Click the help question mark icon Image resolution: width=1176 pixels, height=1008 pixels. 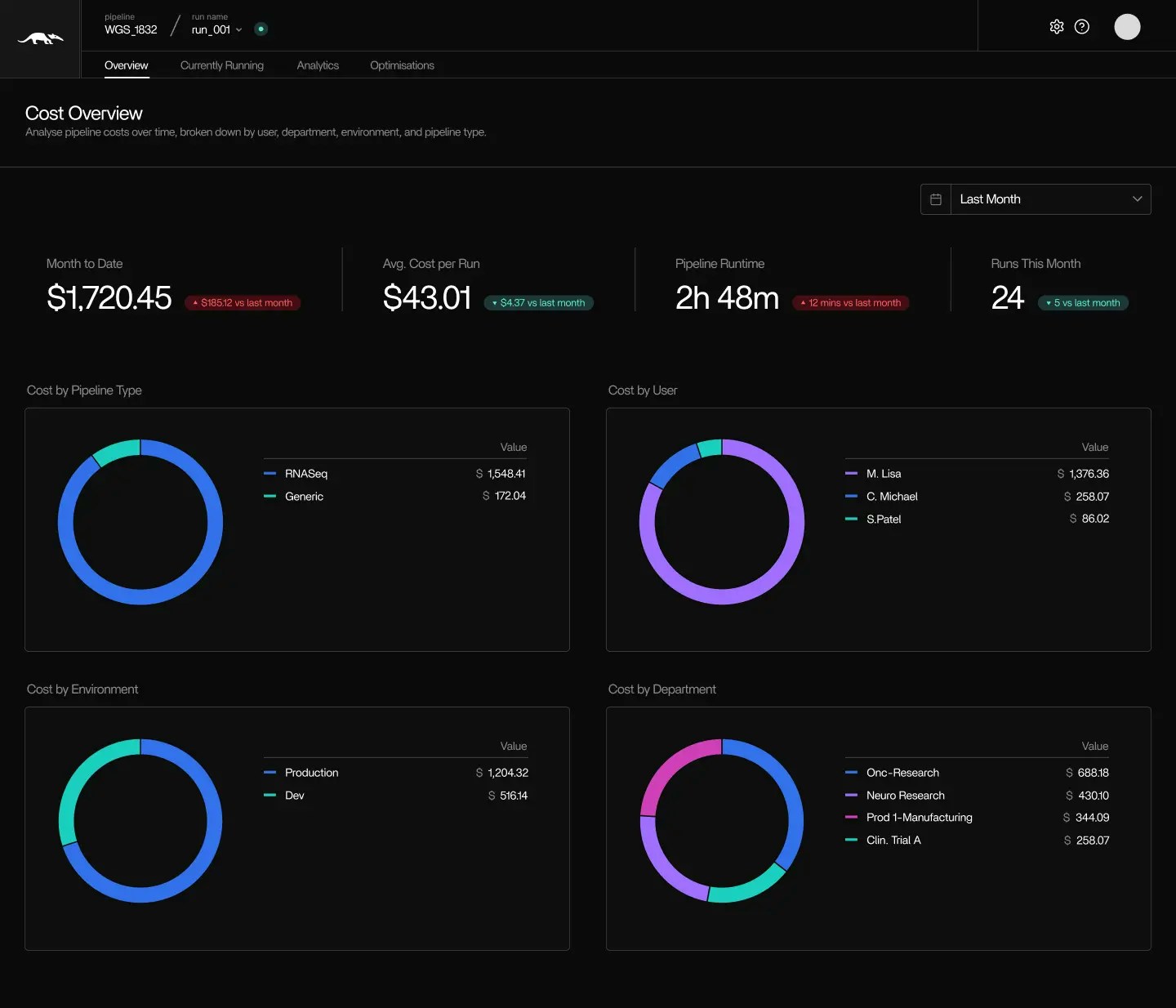tap(1082, 26)
